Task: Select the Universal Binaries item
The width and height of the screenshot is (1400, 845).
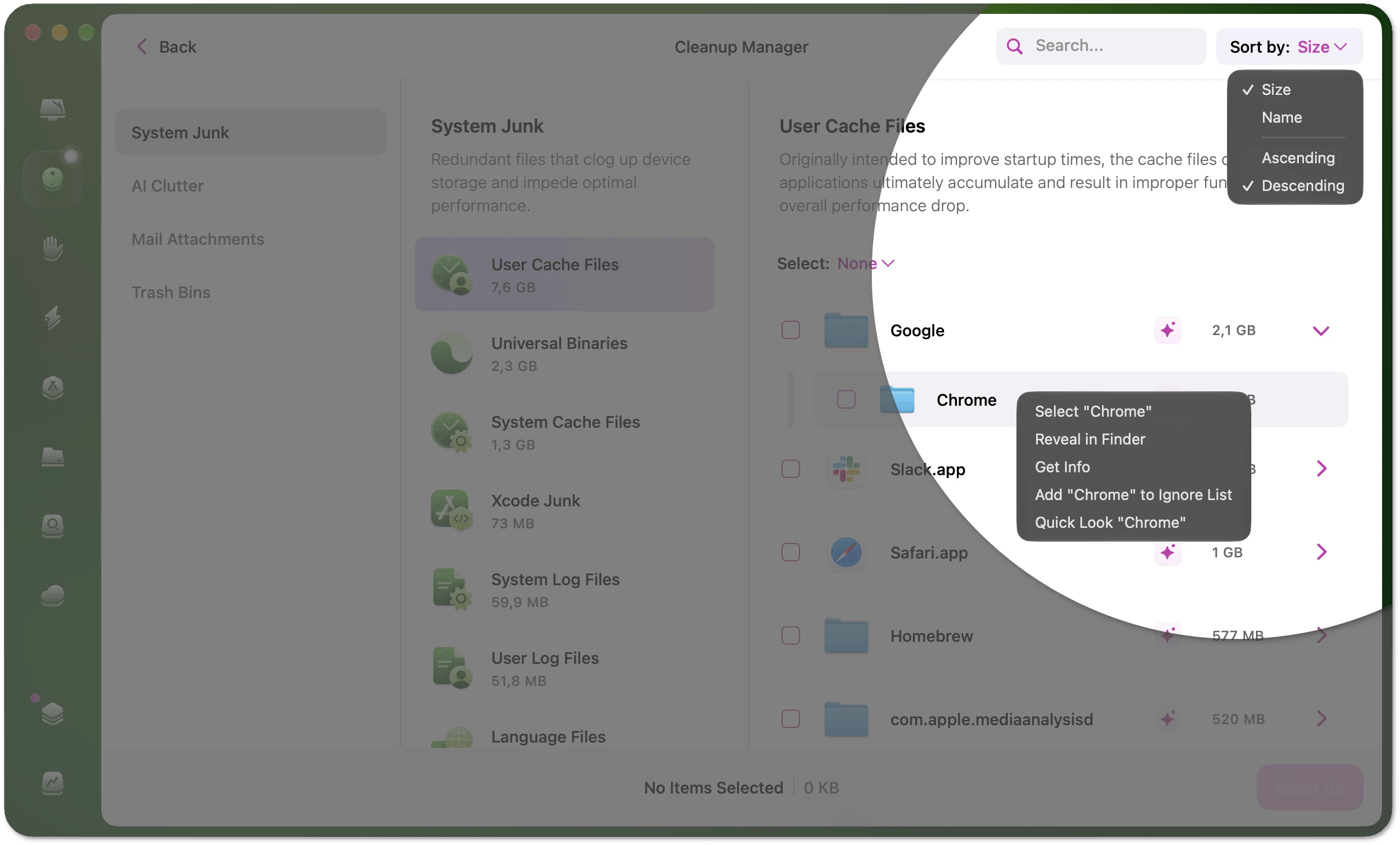Action: (564, 354)
